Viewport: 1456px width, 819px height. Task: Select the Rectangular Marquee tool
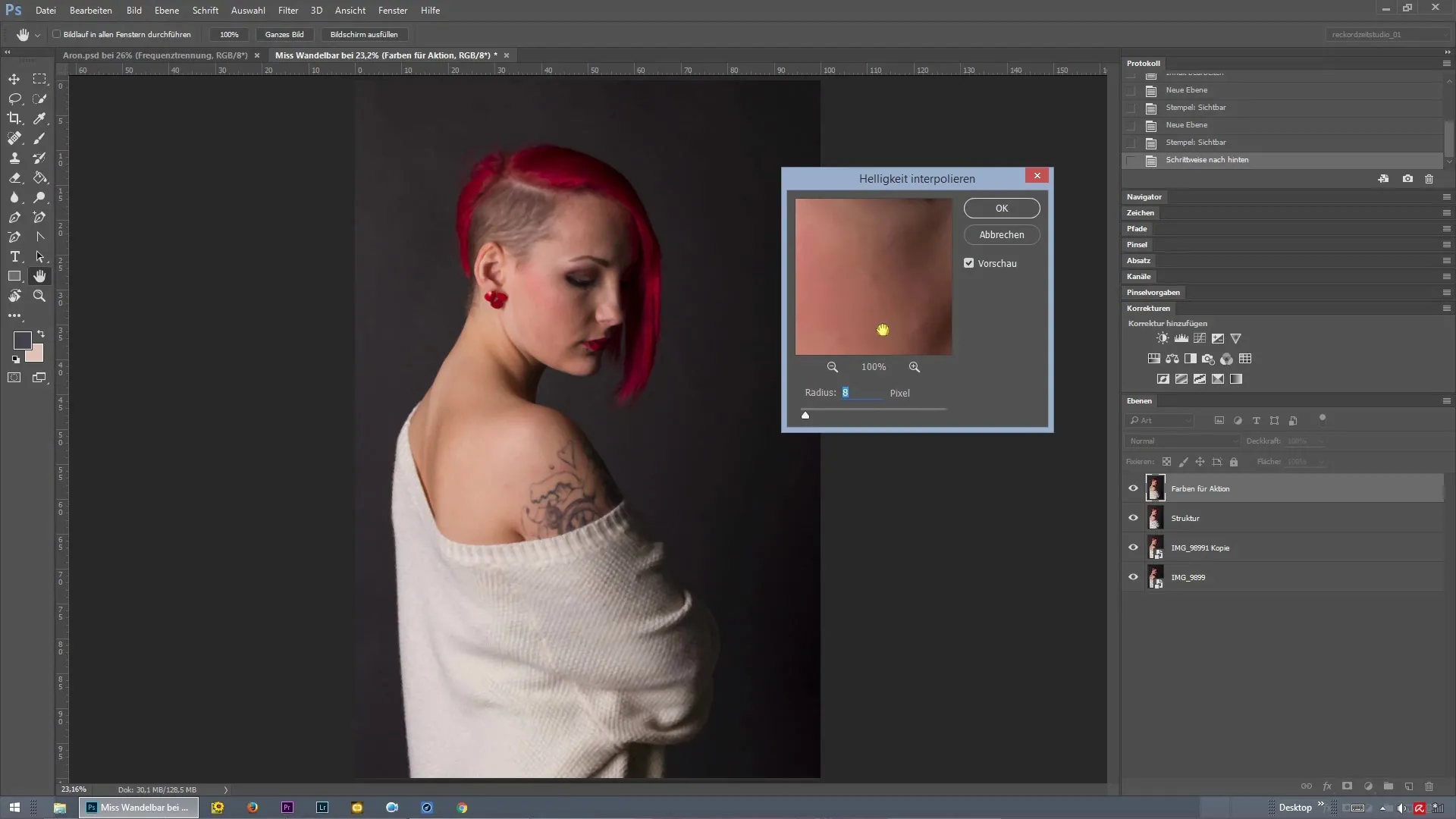(x=39, y=79)
